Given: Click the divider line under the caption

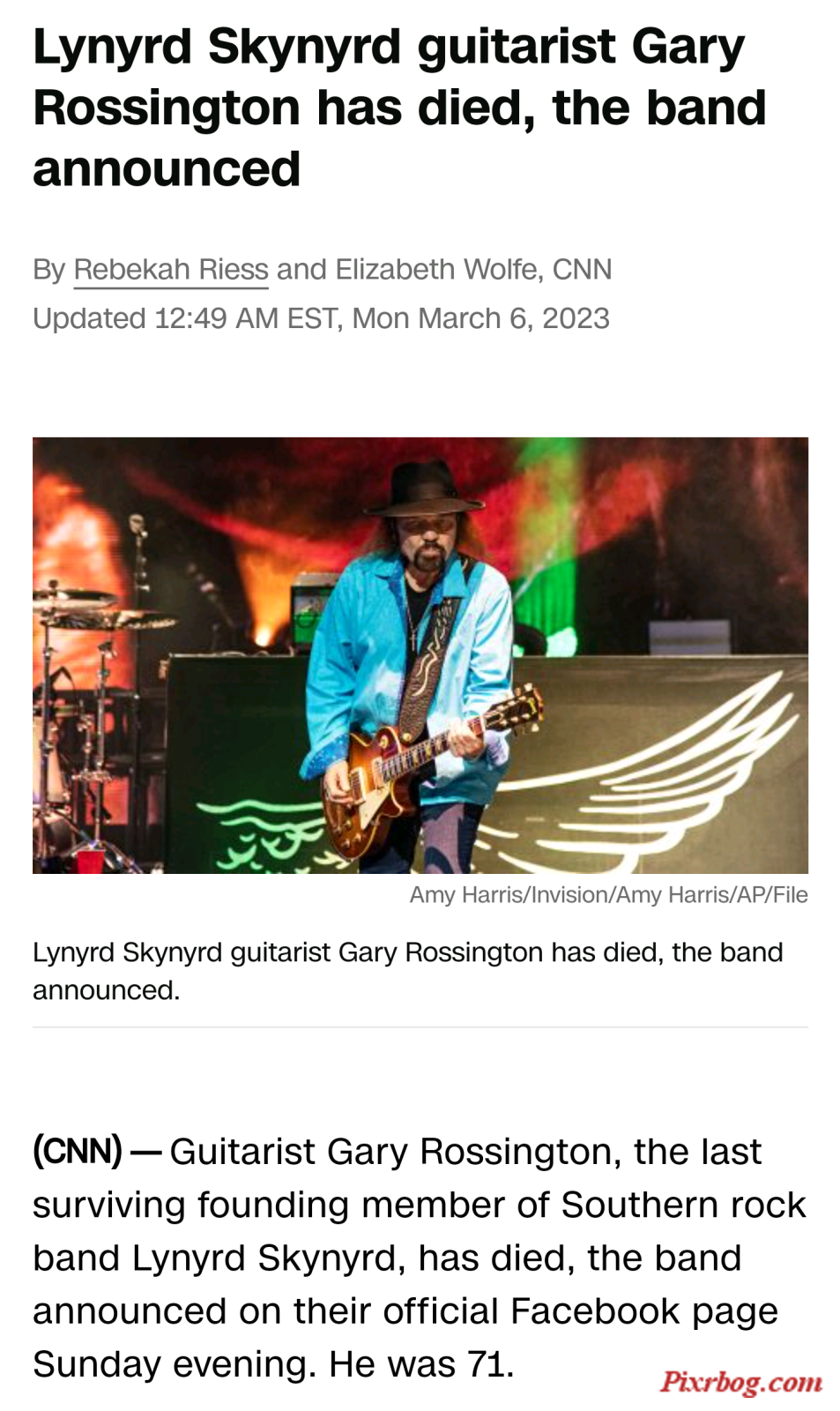Looking at the screenshot, I should [x=420, y=1027].
